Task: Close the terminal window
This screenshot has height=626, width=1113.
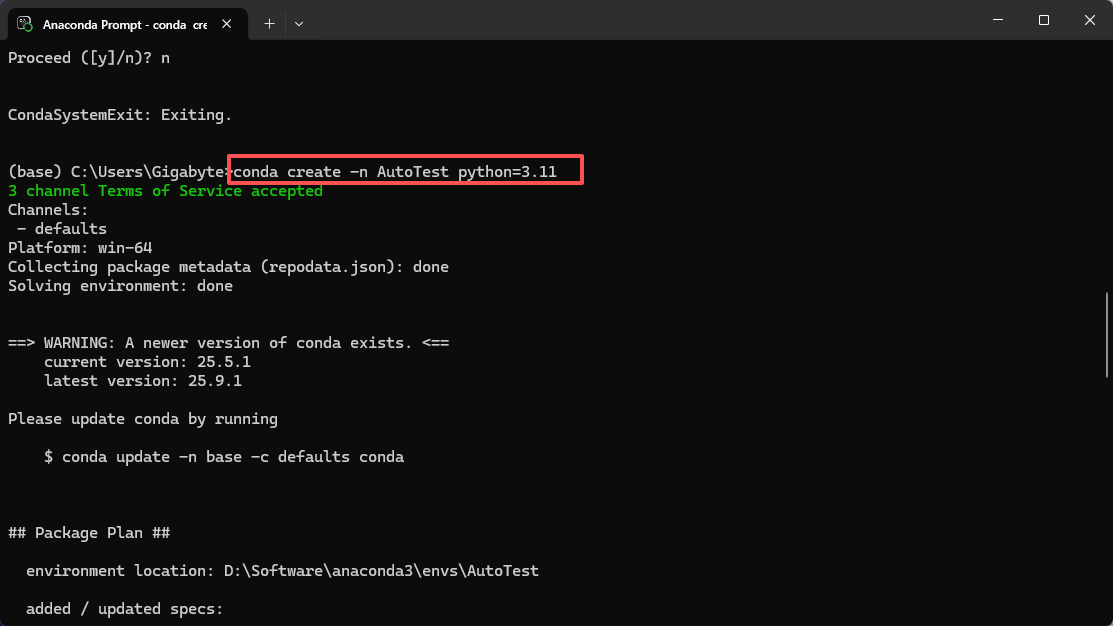Action: [1090, 20]
